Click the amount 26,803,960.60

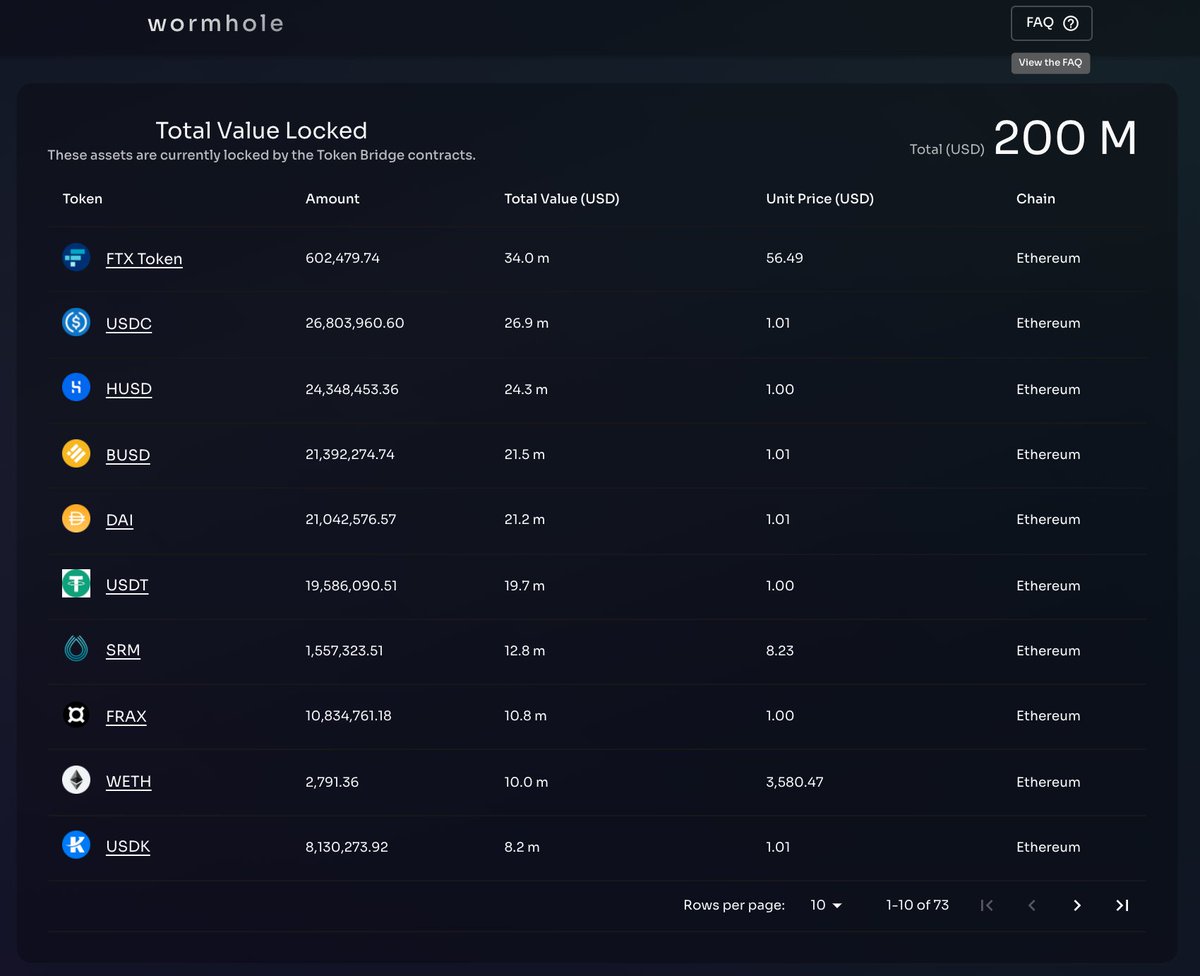355,323
